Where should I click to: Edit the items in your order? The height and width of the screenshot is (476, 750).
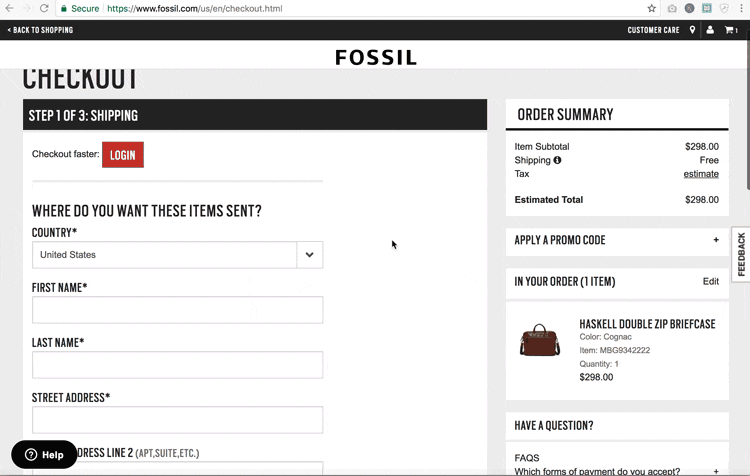(x=710, y=282)
